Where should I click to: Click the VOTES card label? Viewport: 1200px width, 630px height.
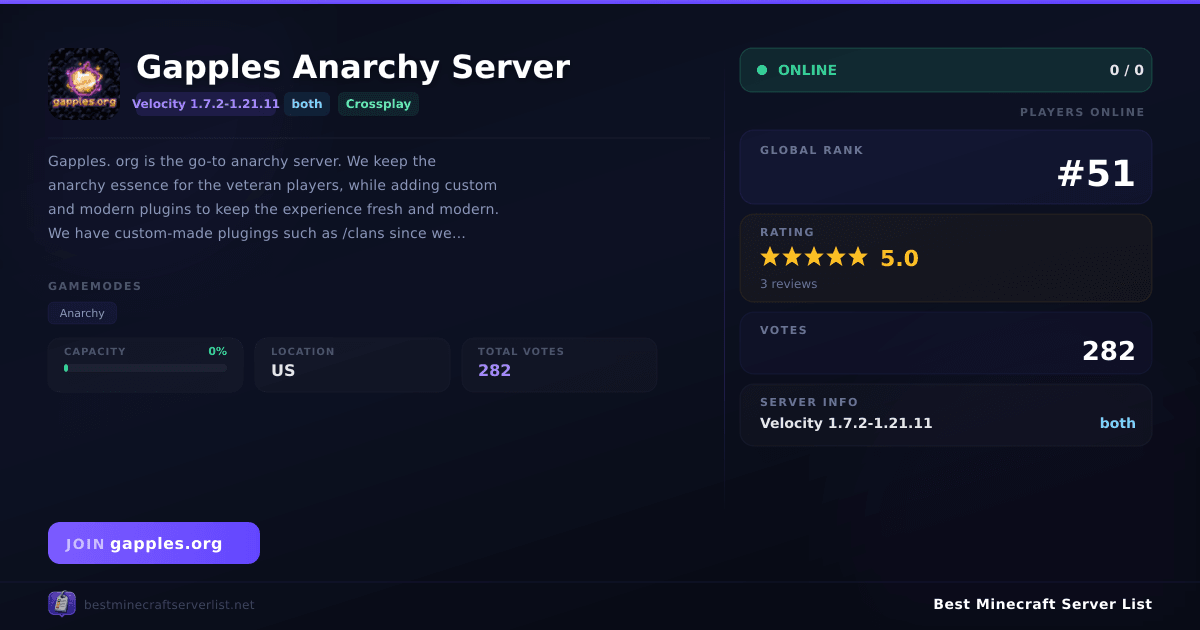click(x=783, y=330)
